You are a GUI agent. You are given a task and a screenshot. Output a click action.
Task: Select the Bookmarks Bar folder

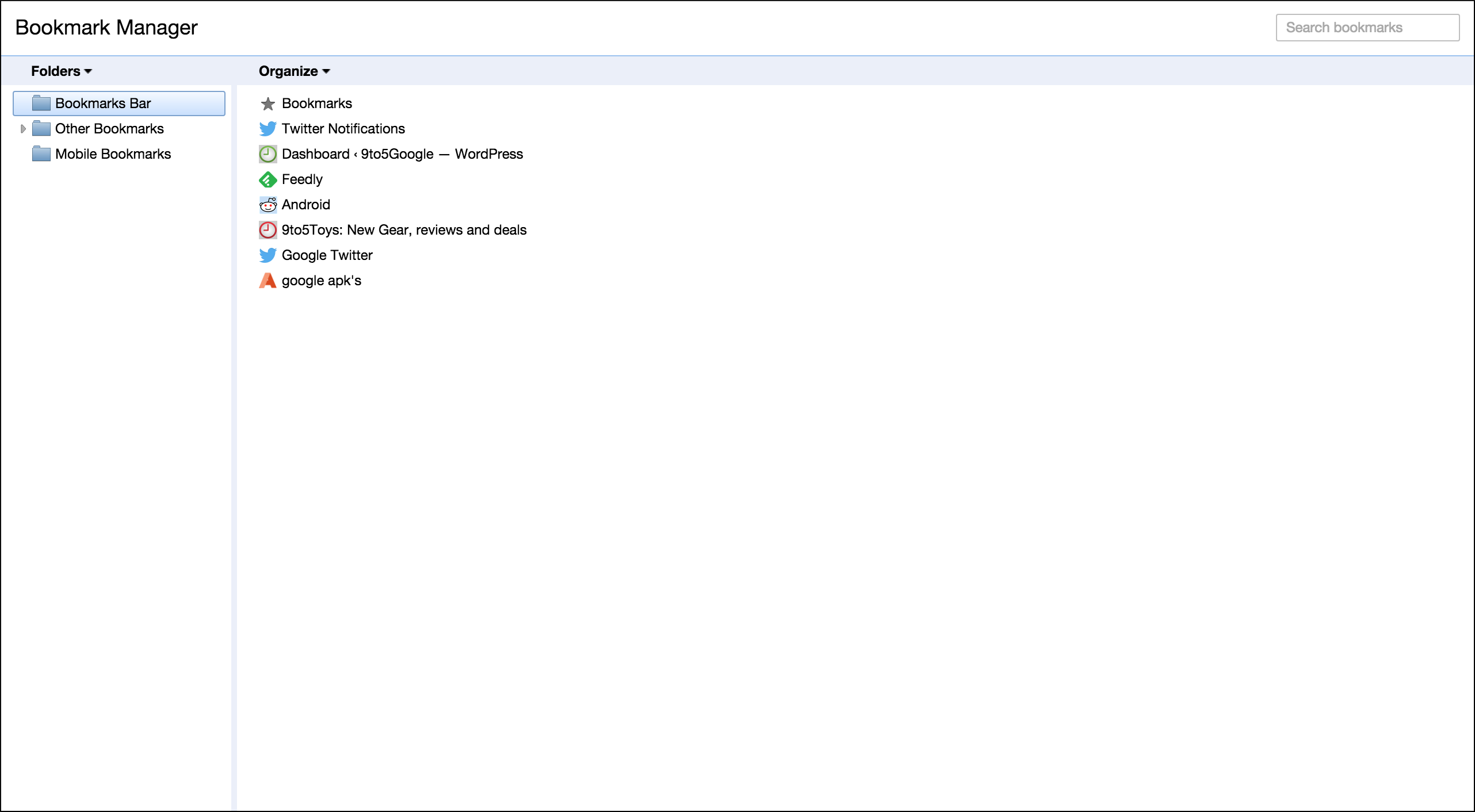103,104
